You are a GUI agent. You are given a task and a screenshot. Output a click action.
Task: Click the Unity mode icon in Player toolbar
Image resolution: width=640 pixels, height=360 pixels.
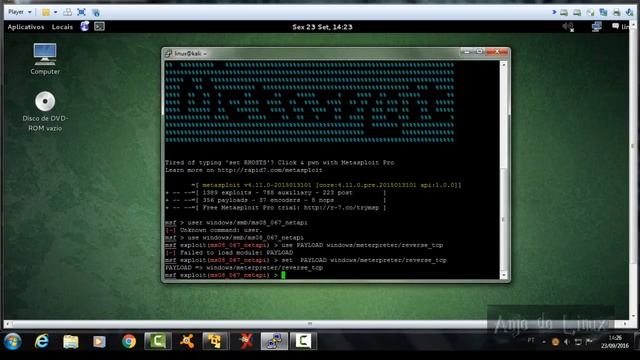96,12
